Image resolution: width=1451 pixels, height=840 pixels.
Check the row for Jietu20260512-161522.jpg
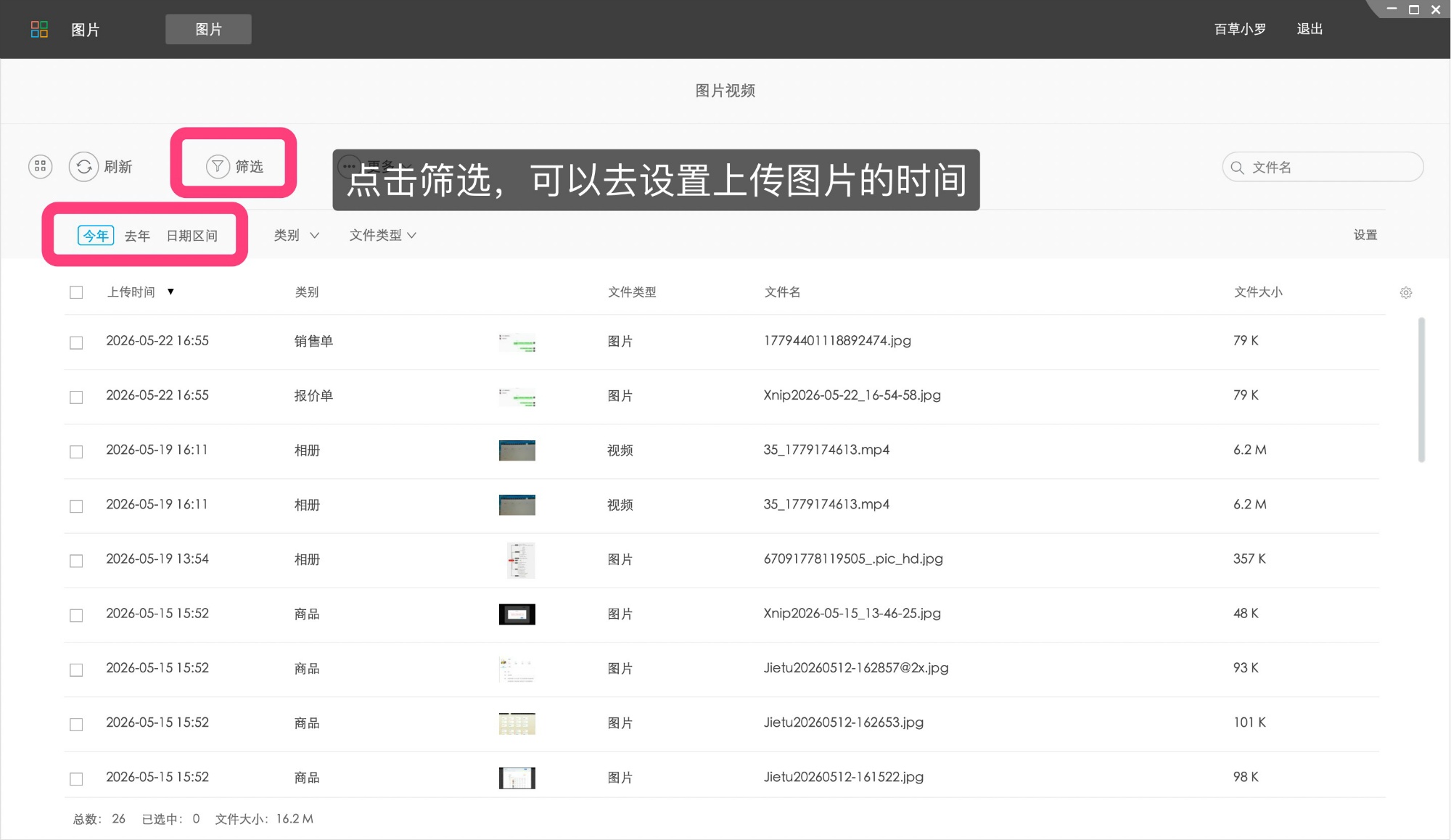tap(76, 778)
